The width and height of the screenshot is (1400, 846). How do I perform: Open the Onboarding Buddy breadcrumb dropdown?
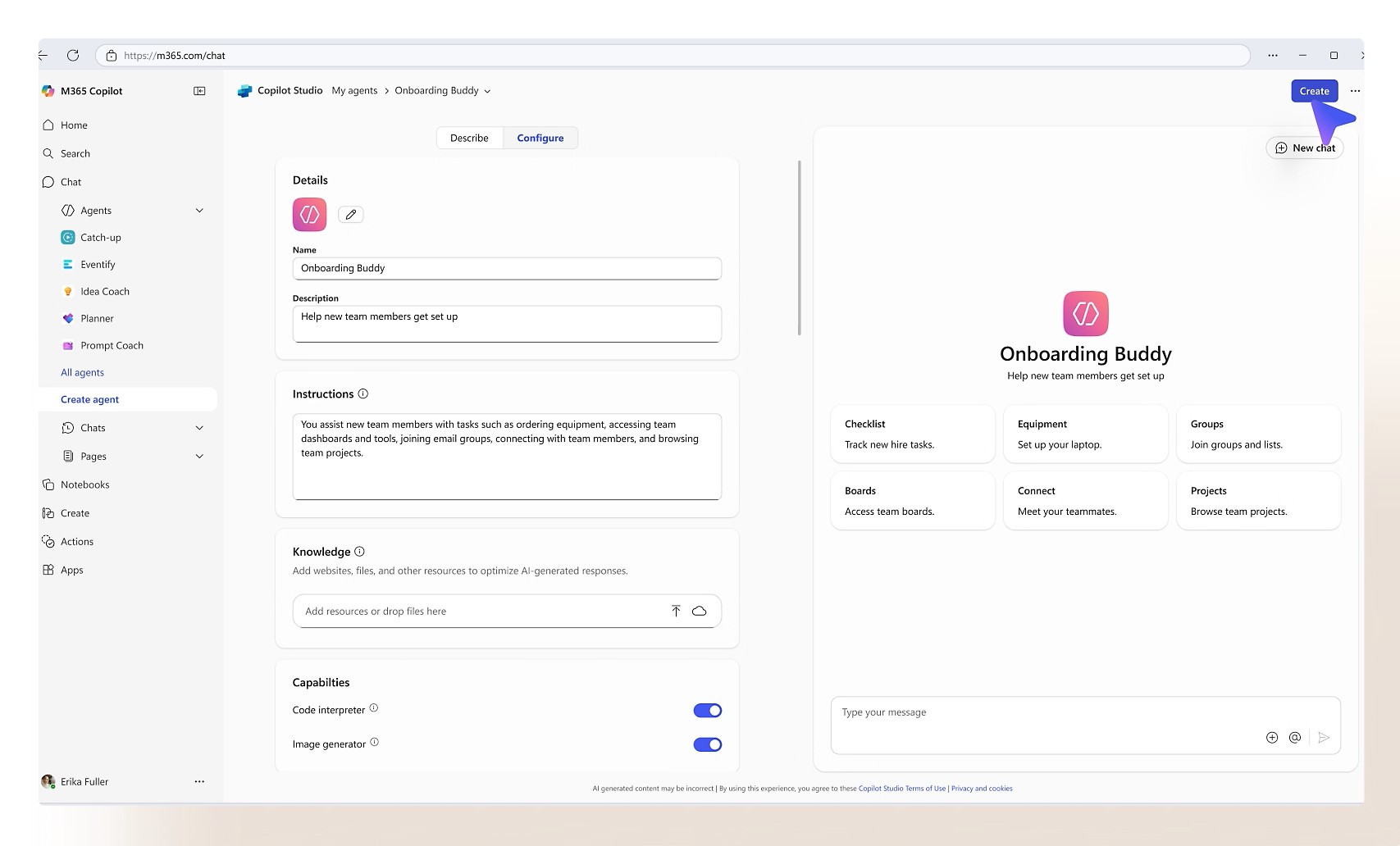coord(487,91)
